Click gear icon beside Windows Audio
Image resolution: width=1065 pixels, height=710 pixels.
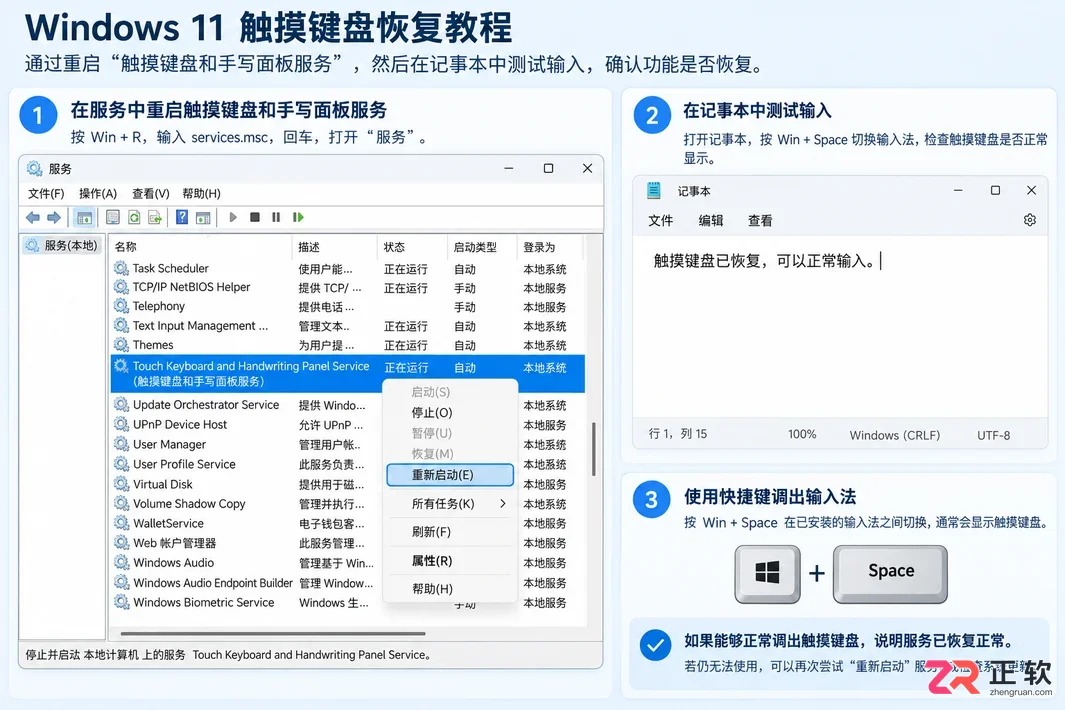tap(122, 563)
